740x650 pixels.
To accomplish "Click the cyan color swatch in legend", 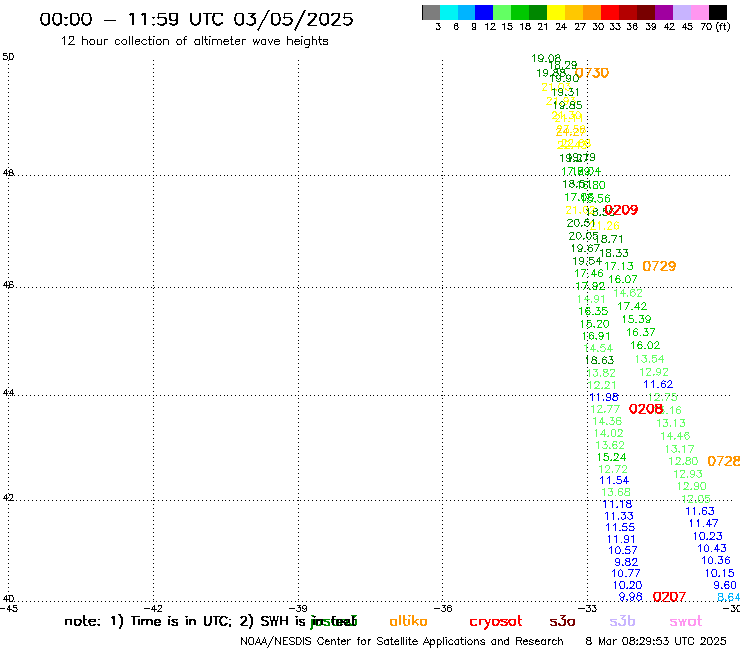I will coord(449,12).
